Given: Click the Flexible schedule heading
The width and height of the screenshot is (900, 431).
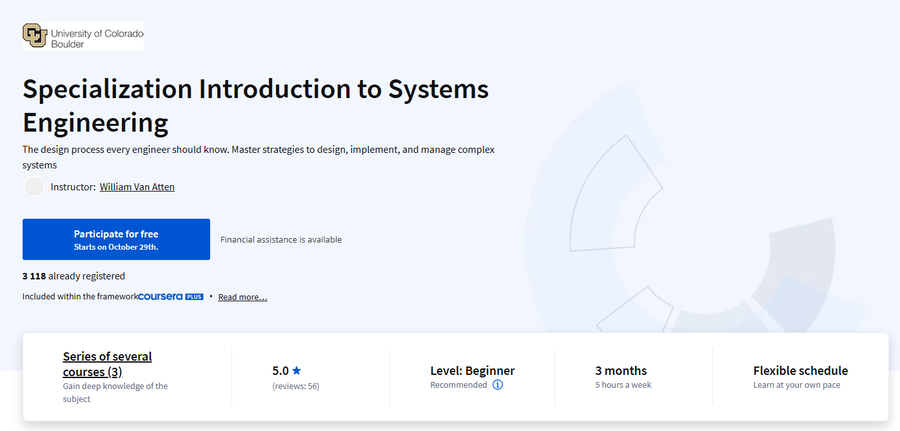Looking at the screenshot, I should [x=800, y=371].
